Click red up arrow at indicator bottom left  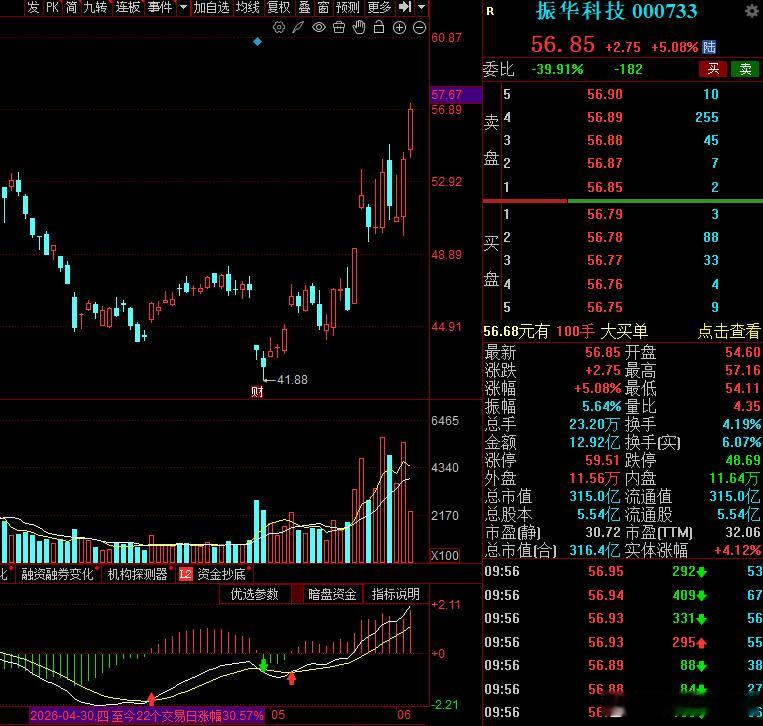point(151,699)
